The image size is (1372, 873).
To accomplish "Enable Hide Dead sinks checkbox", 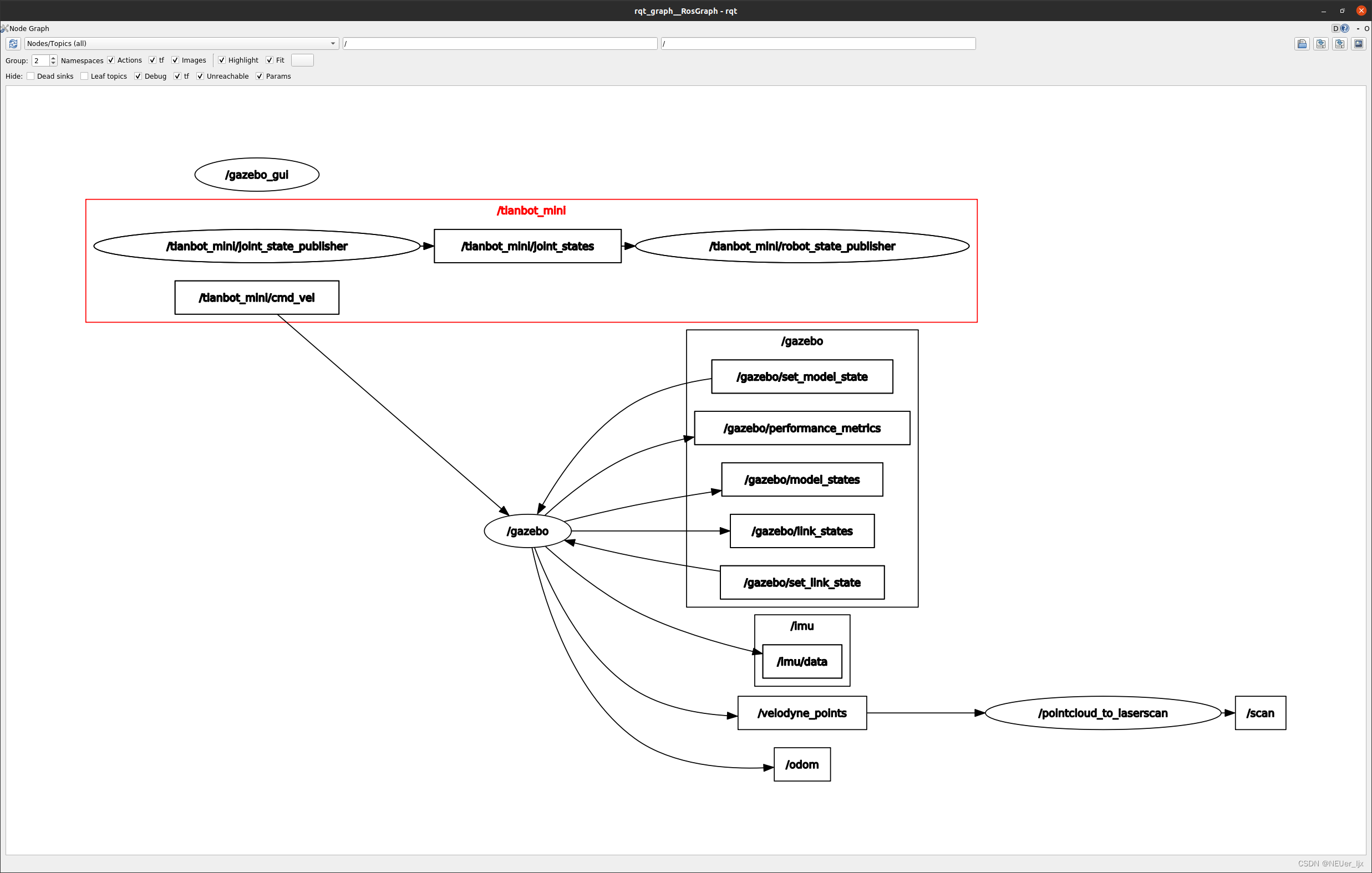I will [31, 76].
